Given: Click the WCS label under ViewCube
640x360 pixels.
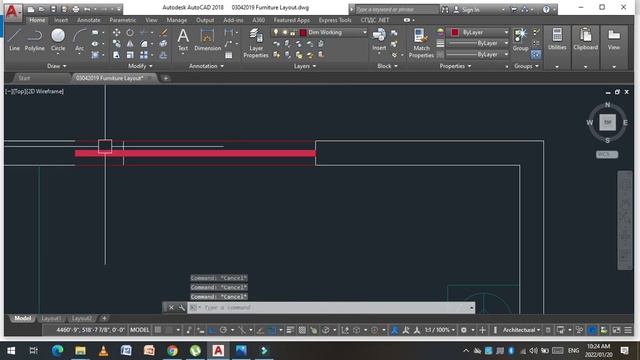Looking at the screenshot, I should [607, 154].
